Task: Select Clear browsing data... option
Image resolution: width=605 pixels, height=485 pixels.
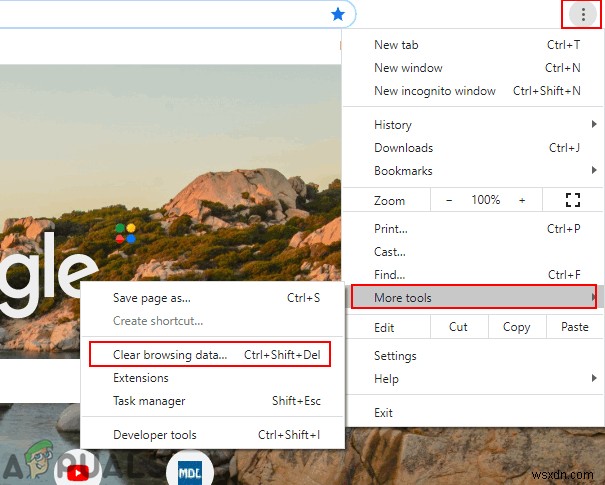Action: 210,355
